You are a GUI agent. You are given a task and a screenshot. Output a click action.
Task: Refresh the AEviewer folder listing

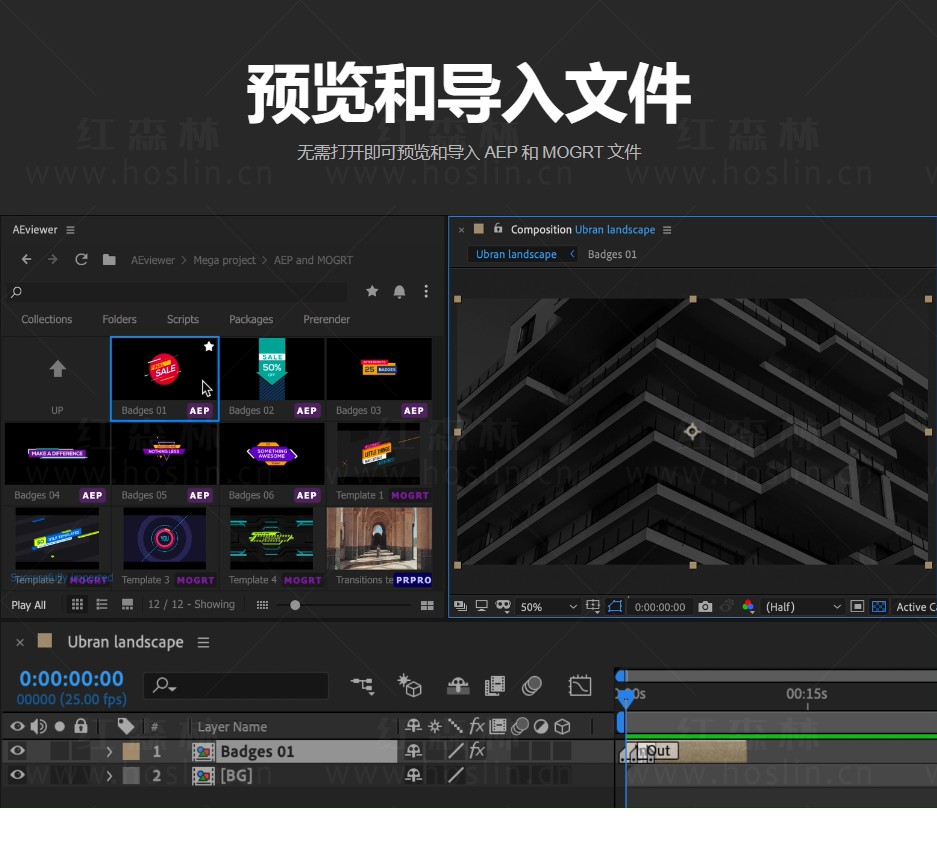pyautogui.click(x=81, y=259)
